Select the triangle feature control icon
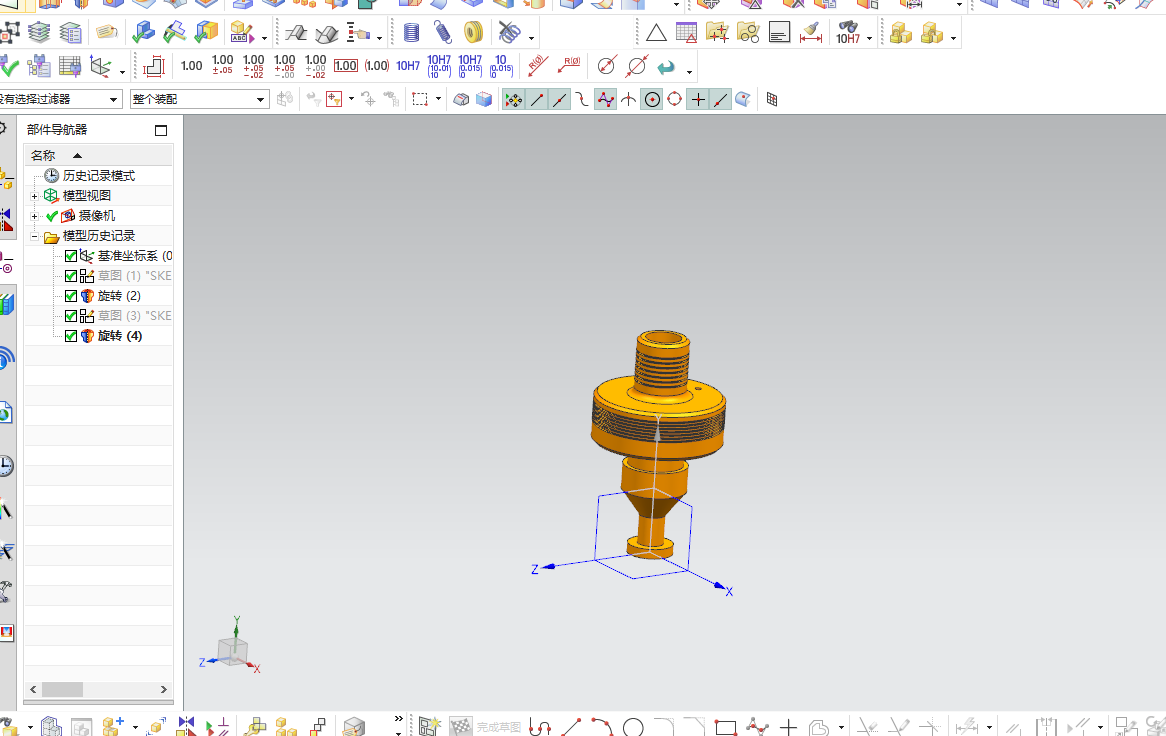Screen dimensions: 1166x736 (x=656, y=33)
